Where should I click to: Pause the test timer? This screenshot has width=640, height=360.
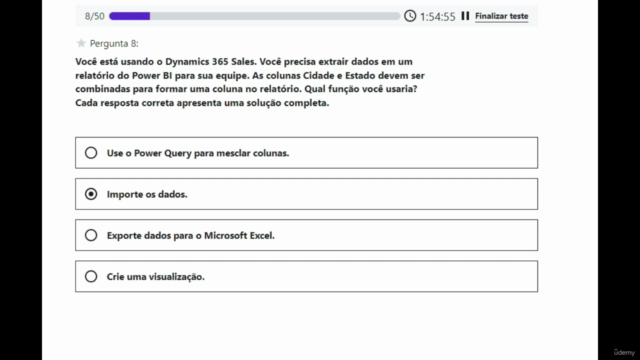pyautogui.click(x=465, y=16)
